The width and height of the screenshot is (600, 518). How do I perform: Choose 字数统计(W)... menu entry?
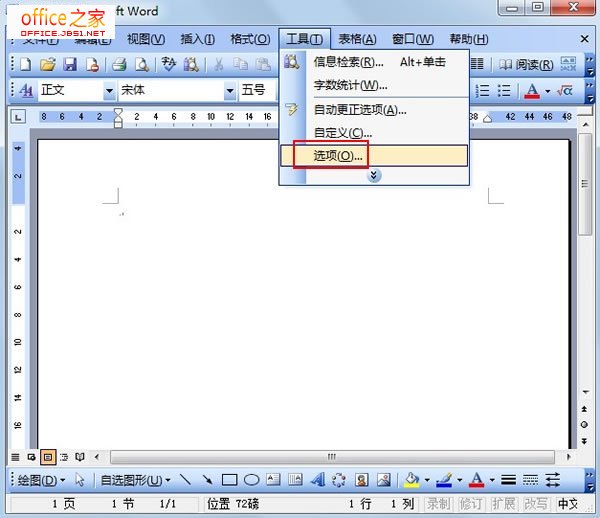(374, 85)
